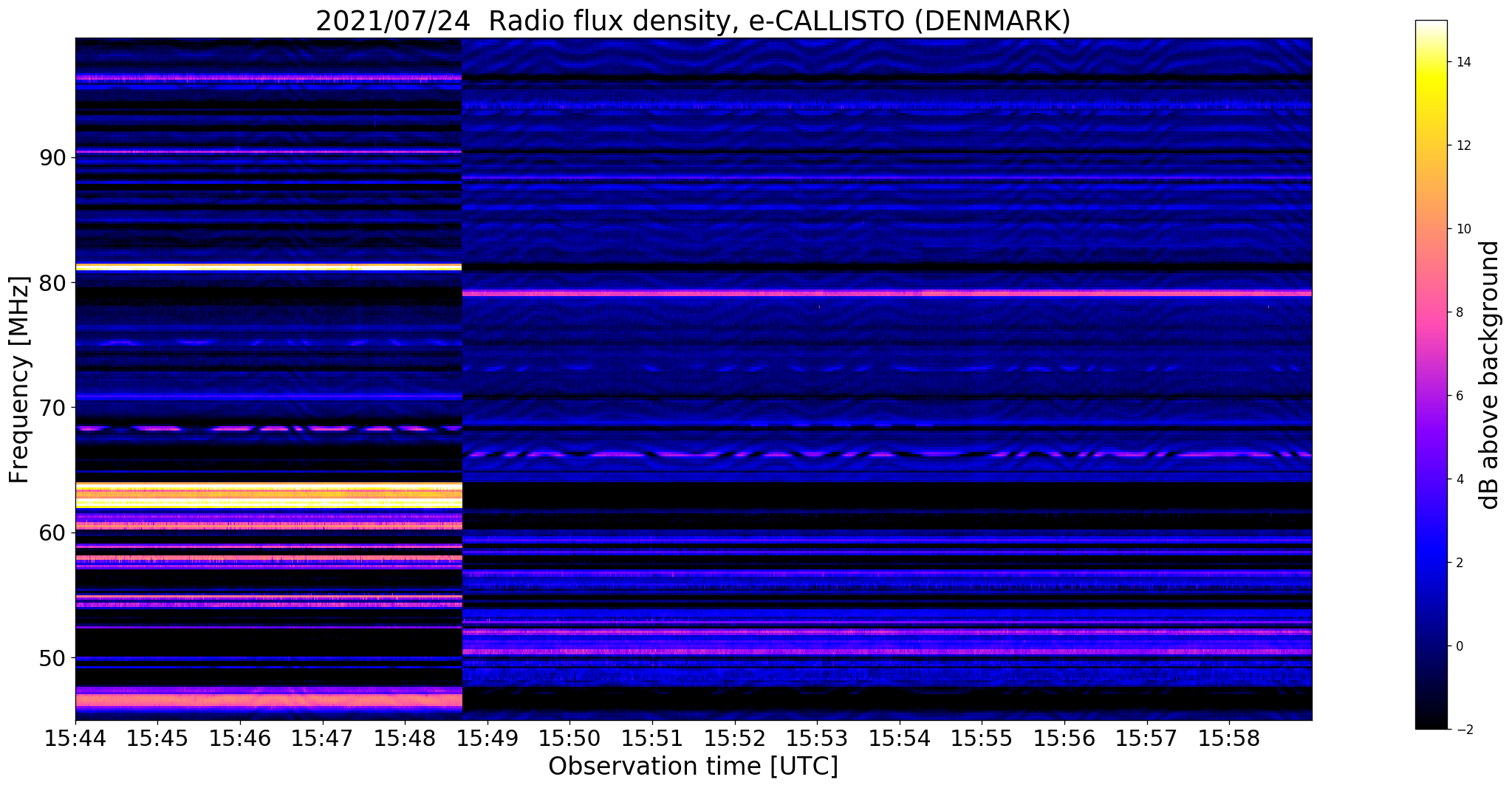Click the dB above background colorbar label
The width and height of the screenshot is (1512, 788).
click(x=1489, y=375)
